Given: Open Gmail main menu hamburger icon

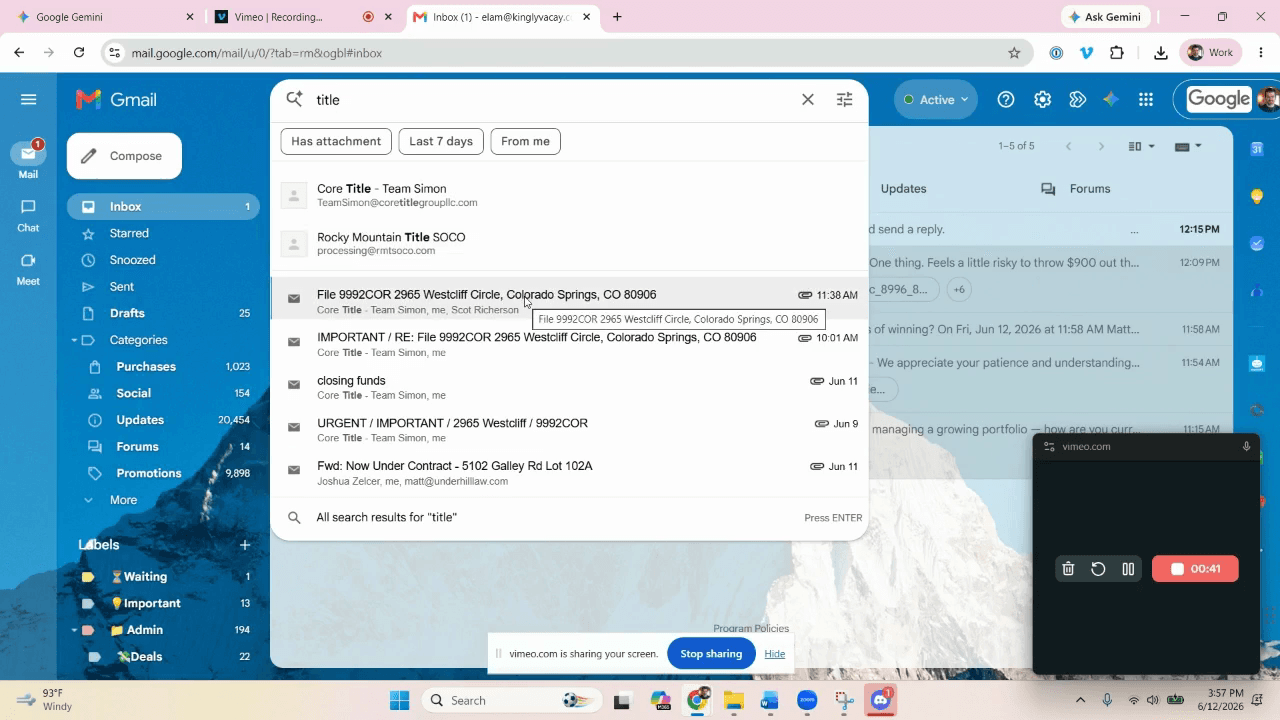Looking at the screenshot, I should [x=28, y=99].
